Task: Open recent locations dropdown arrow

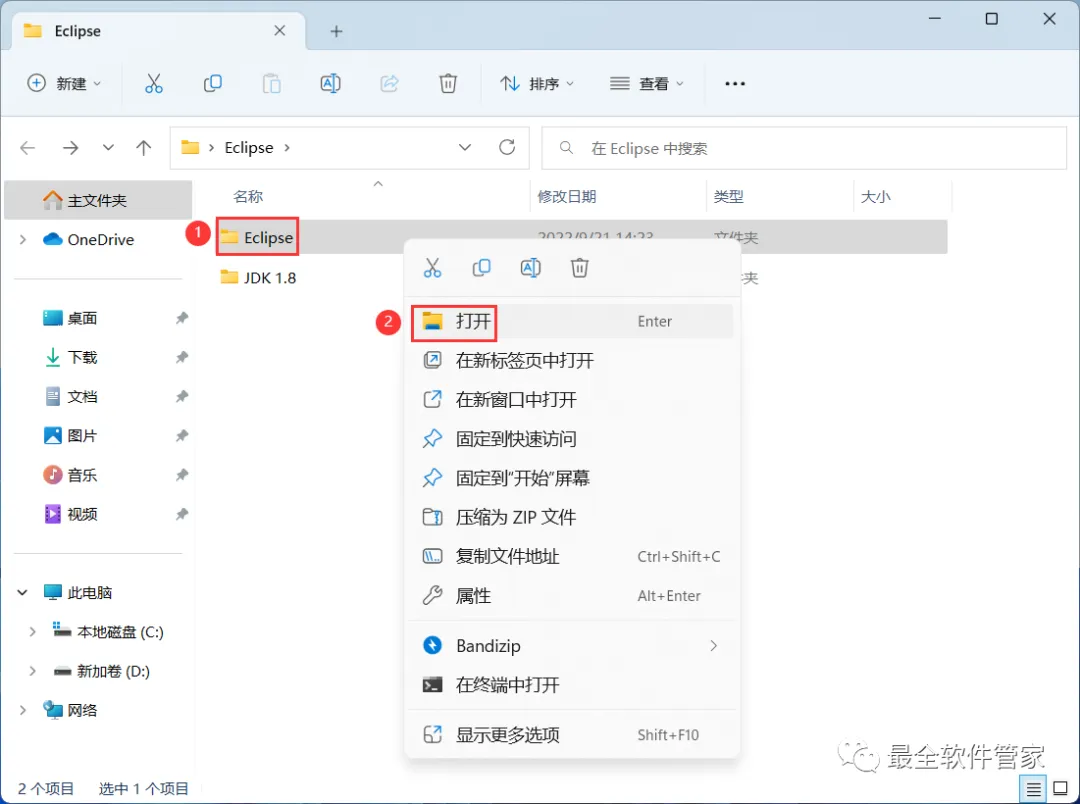Action: point(108,147)
